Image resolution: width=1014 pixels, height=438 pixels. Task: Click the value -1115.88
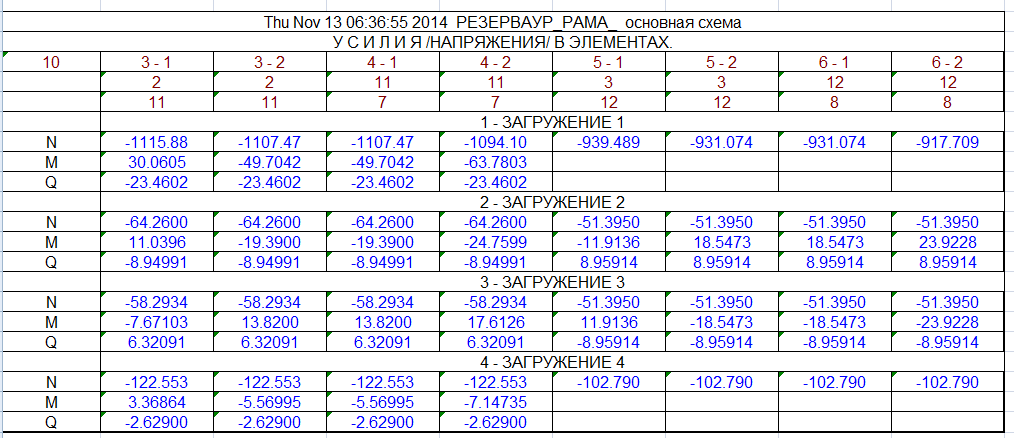[156, 142]
